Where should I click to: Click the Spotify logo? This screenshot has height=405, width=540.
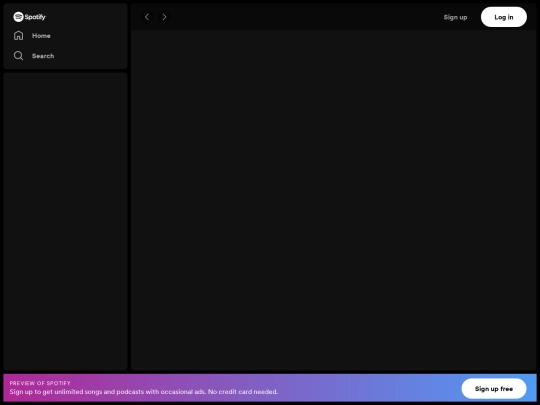29,17
